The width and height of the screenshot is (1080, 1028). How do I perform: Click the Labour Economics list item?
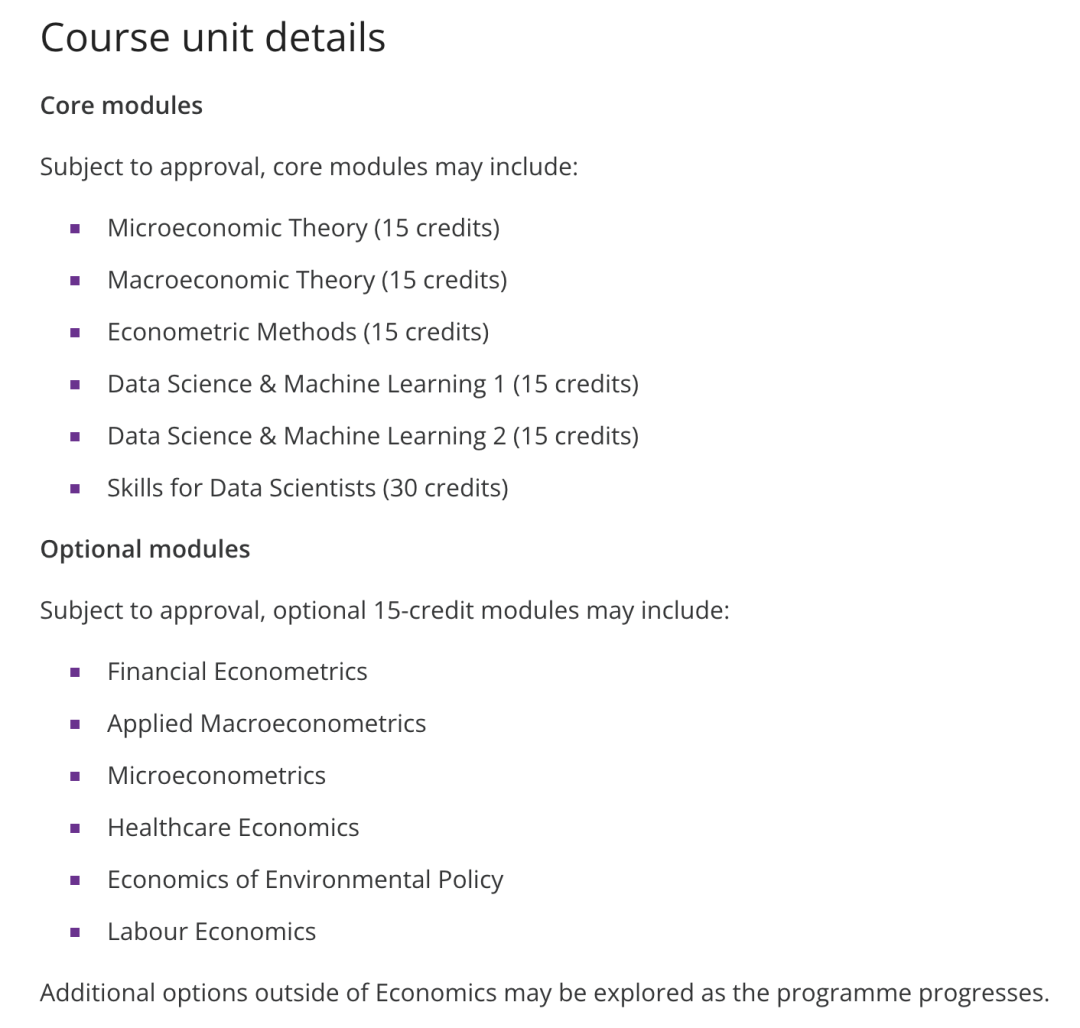[211, 932]
